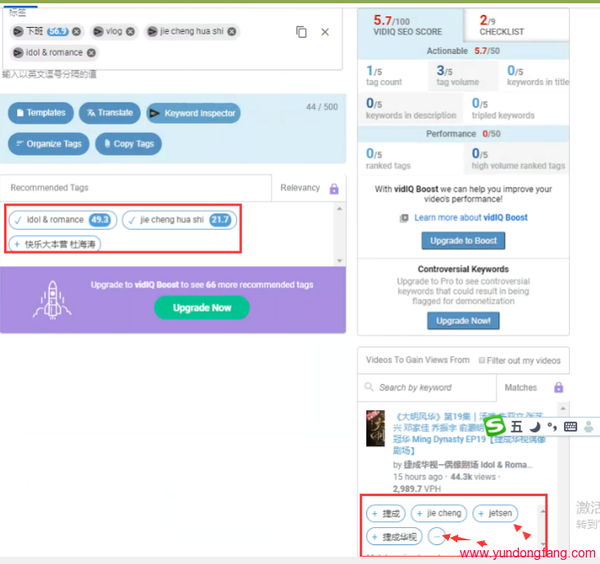Switch to the Checklist tab
This screenshot has width=600, height=564.
(516, 26)
